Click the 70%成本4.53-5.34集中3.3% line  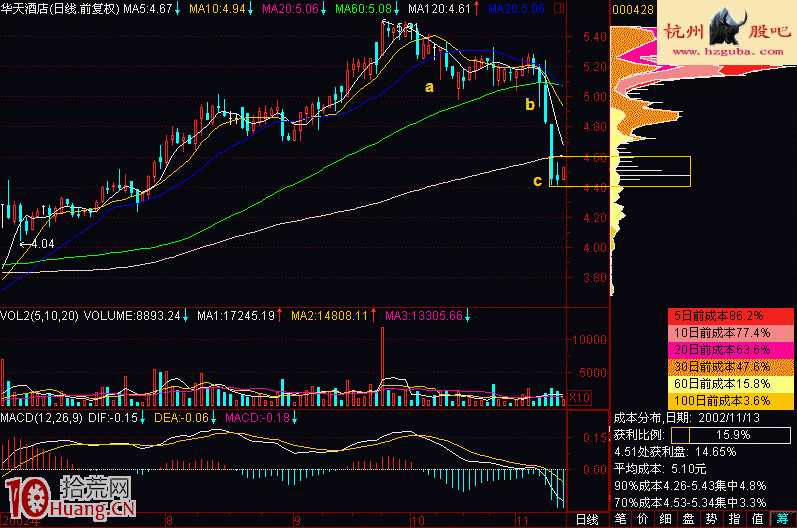pyautogui.click(x=690, y=503)
